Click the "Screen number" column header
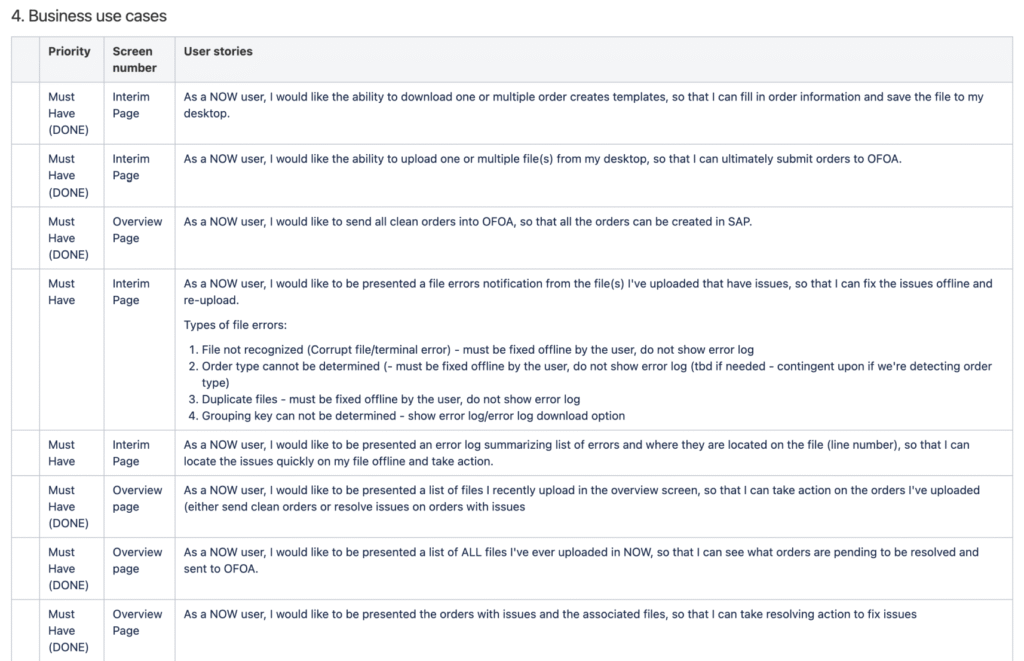Viewport: 1024px width, 661px height. [x=134, y=59]
